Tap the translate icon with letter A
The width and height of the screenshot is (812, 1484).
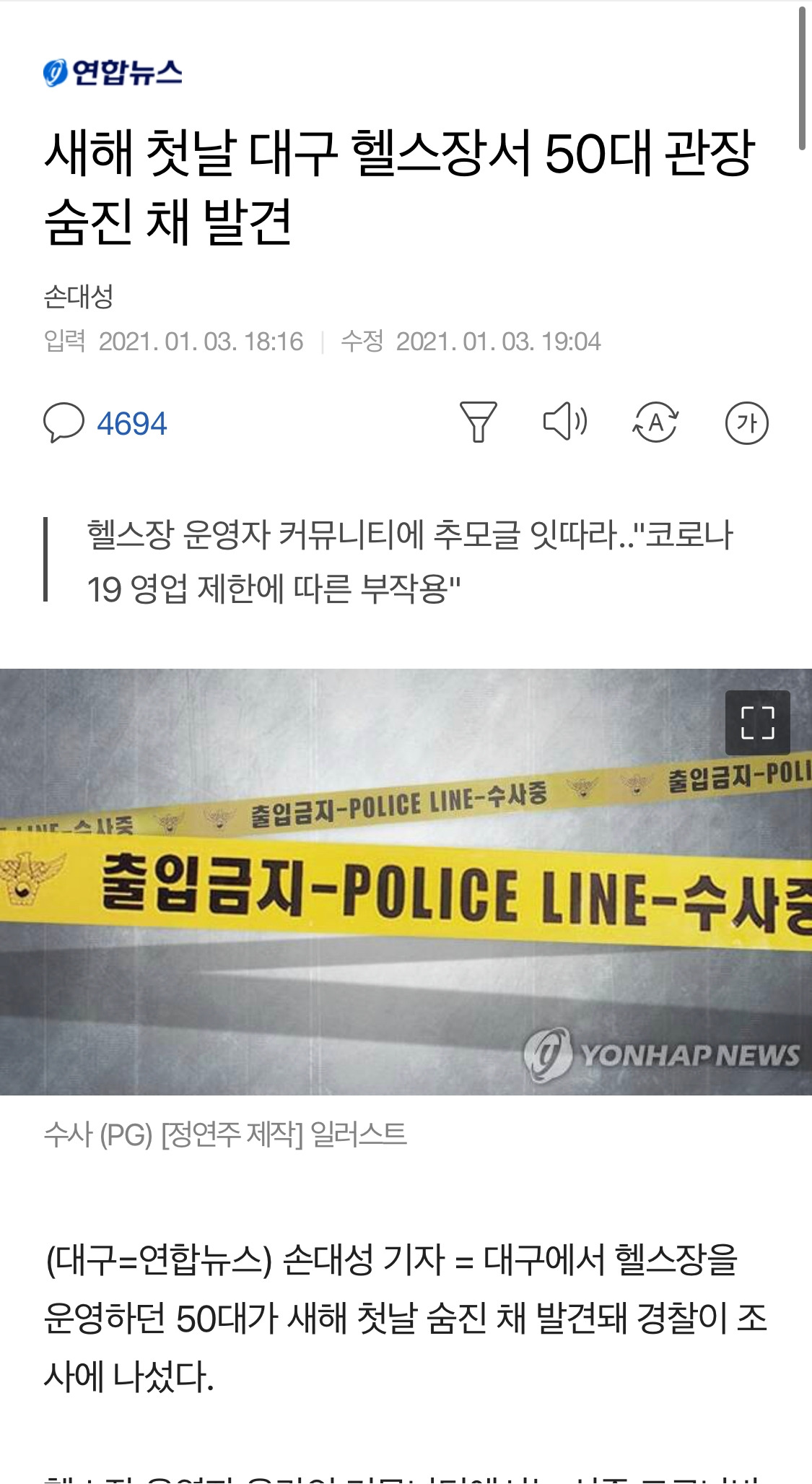click(655, 422)
